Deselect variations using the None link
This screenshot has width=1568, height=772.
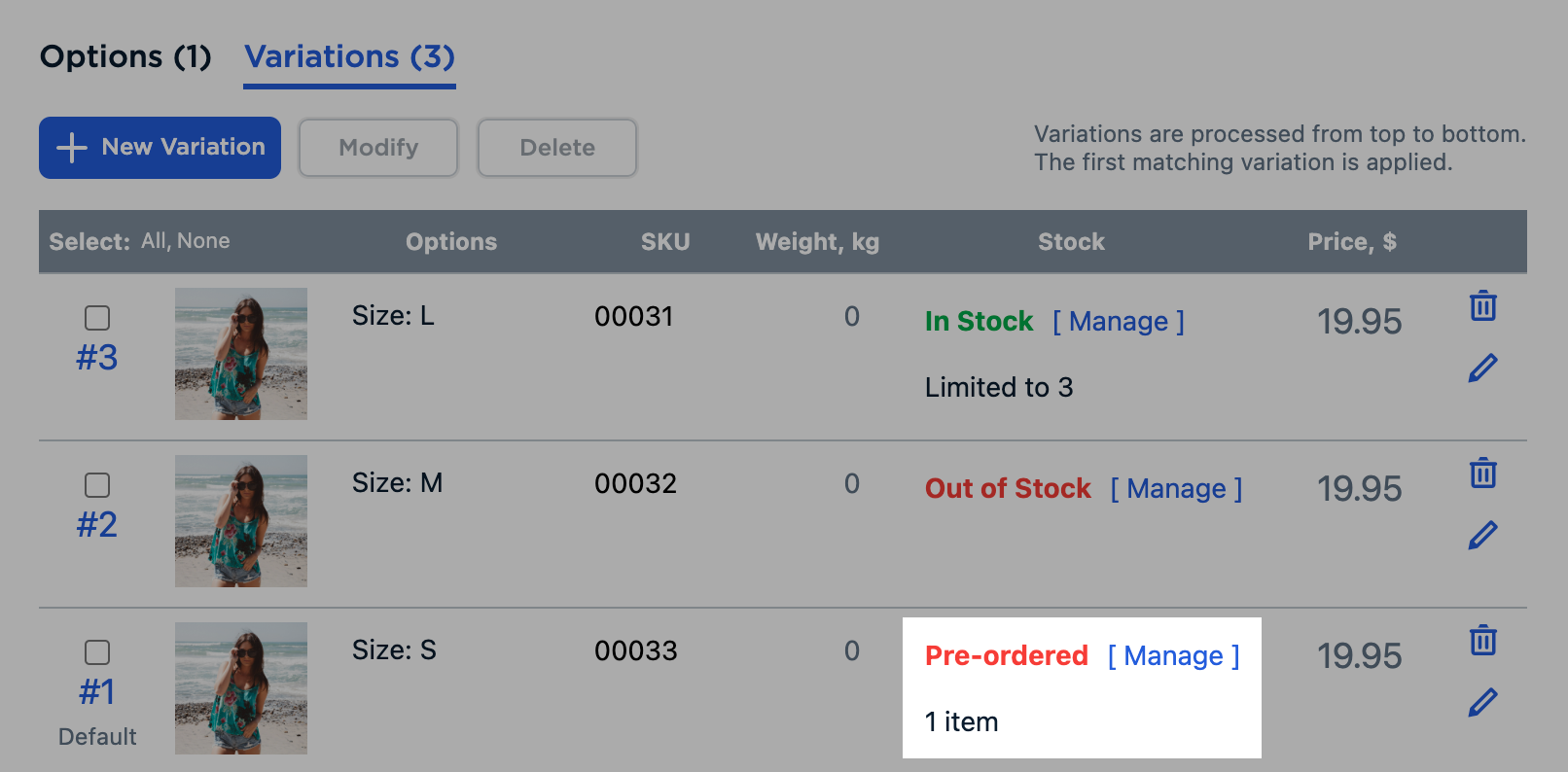tap(204, 240)
